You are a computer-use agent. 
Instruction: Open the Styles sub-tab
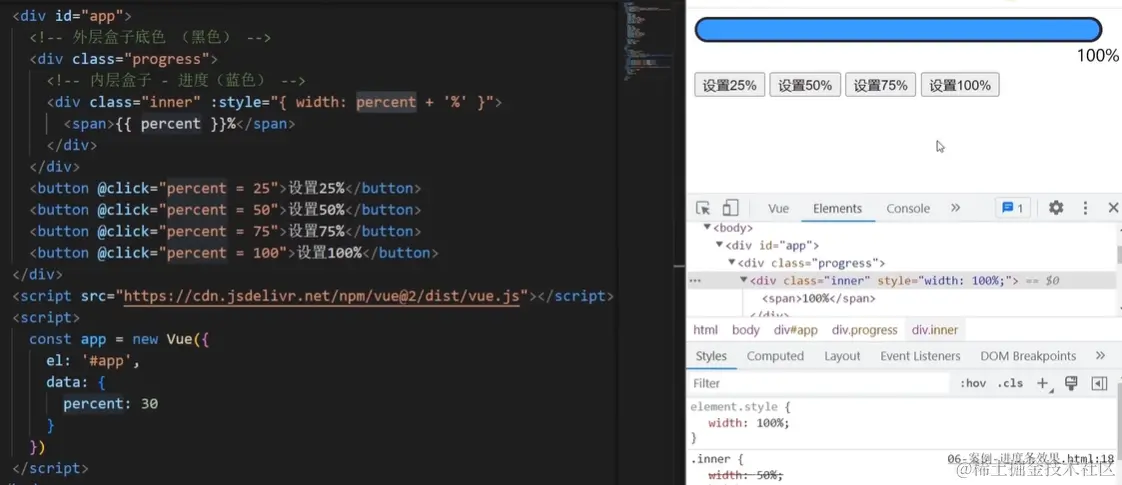click(x=711, y=356)
